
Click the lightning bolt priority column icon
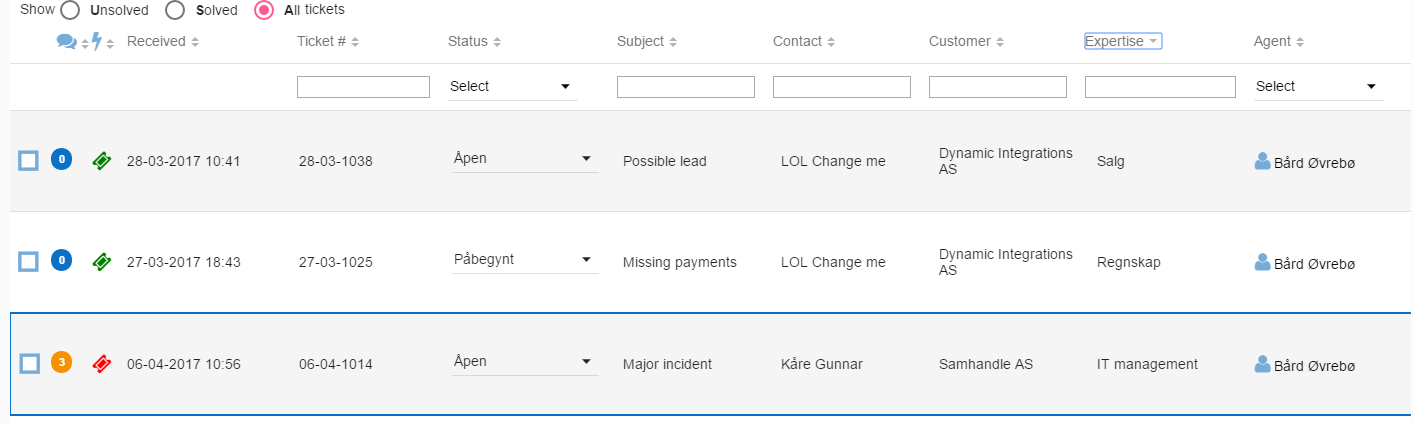click(97, 41)
